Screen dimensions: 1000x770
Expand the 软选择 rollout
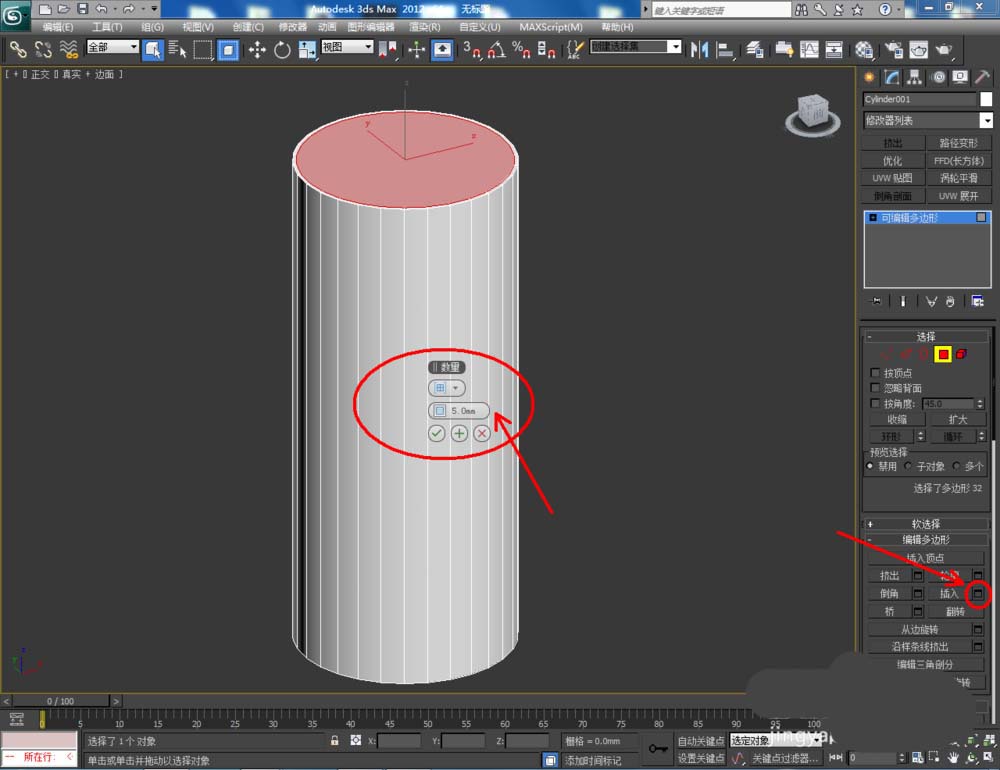coord(925,524)
